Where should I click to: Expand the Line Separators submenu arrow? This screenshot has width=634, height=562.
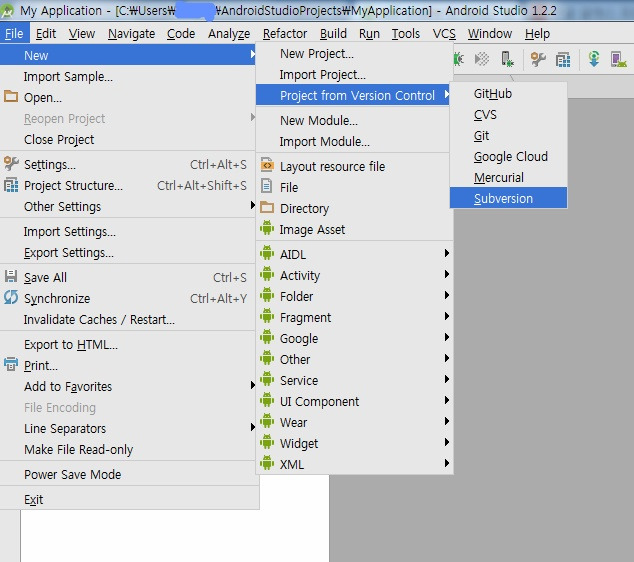point(252,427)
